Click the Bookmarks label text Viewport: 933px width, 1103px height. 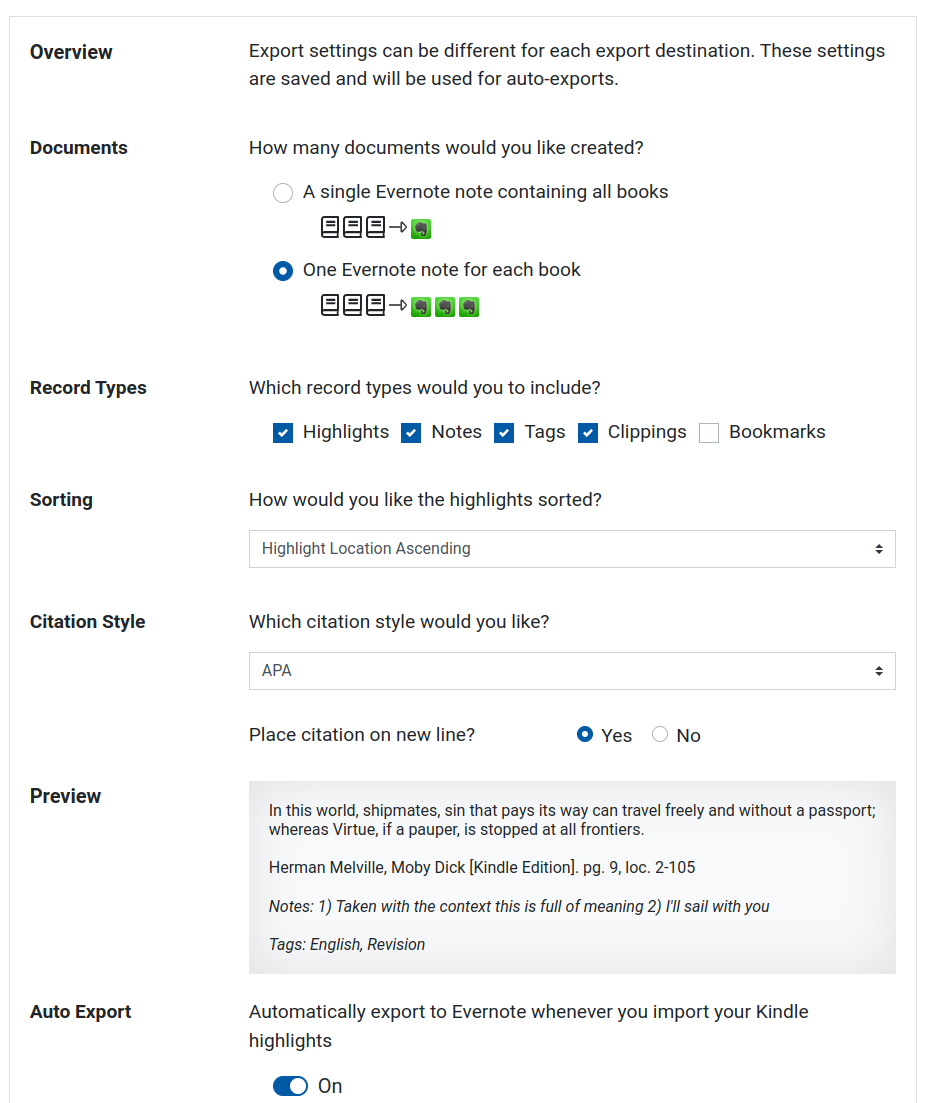pos(777,432)
